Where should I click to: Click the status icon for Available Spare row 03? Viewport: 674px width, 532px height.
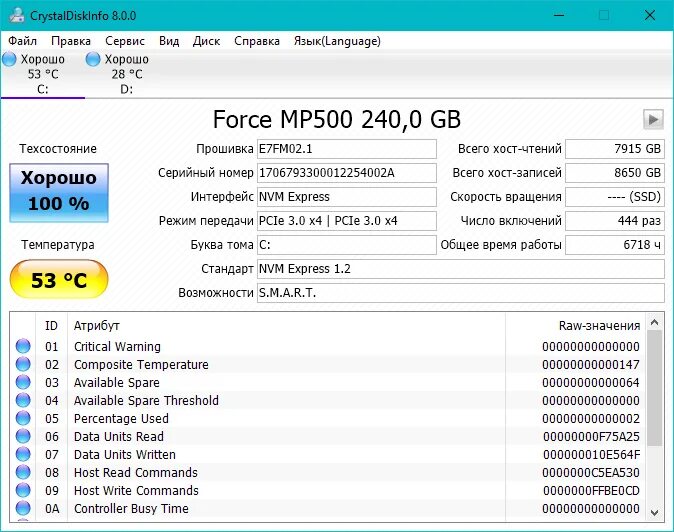(x=23, y=382)
